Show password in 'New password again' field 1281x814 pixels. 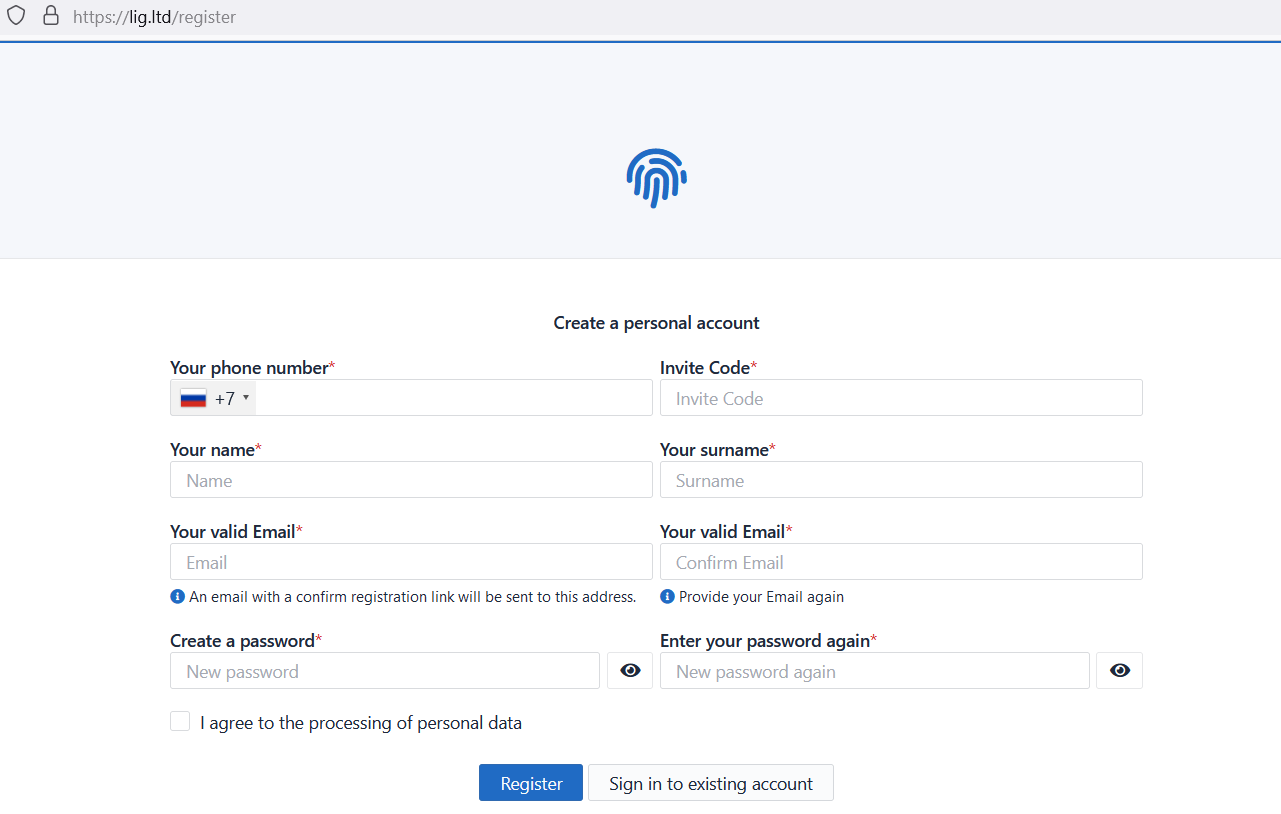(1119, 671)
